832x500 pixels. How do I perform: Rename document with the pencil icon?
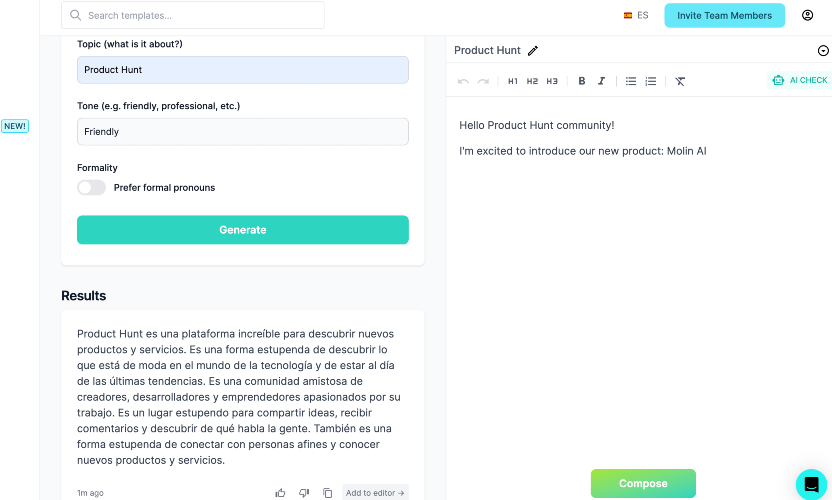pyautogui.click(x=533, y=51)
